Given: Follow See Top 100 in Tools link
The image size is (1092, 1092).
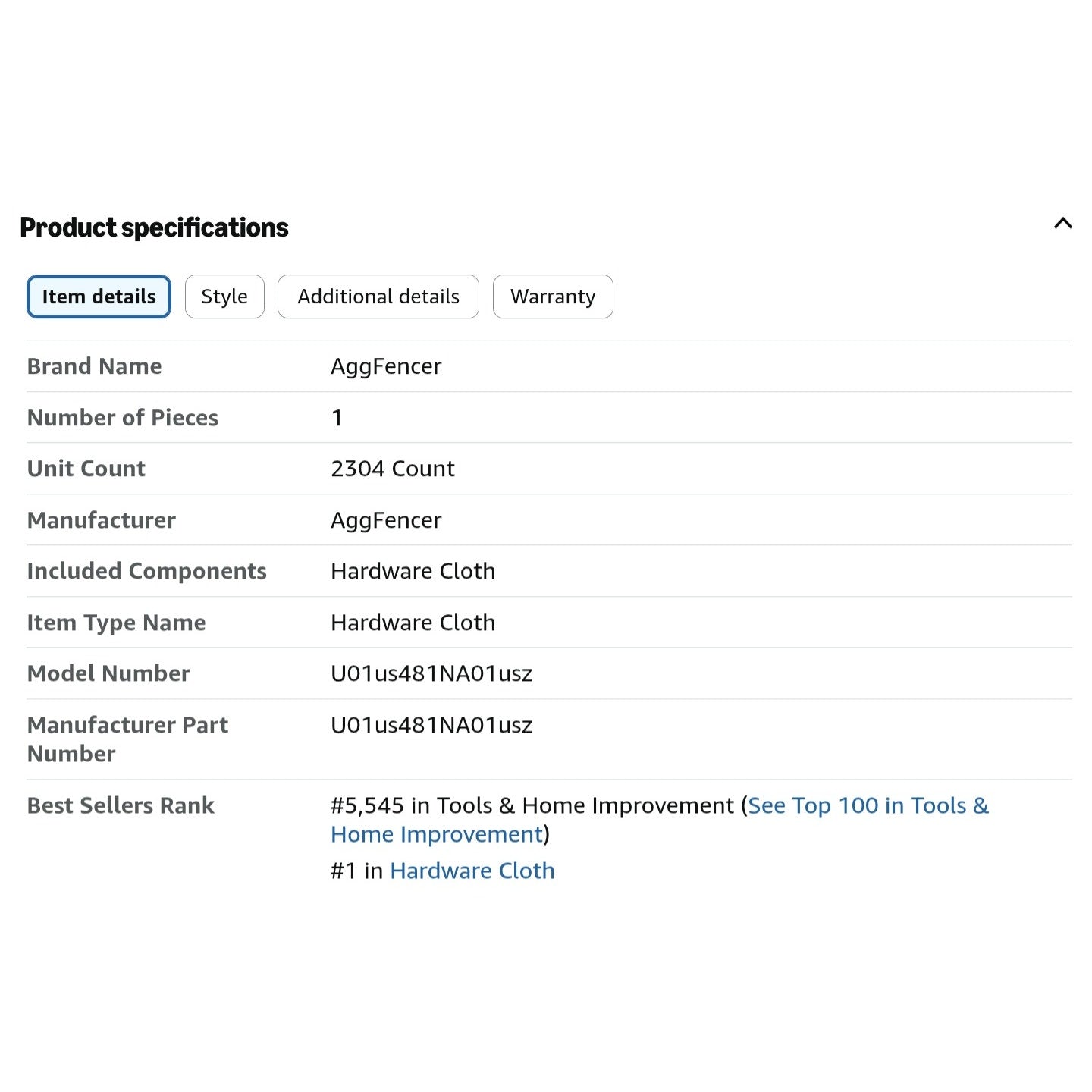Looking at the screenshot, I should [x=660, y=820].
